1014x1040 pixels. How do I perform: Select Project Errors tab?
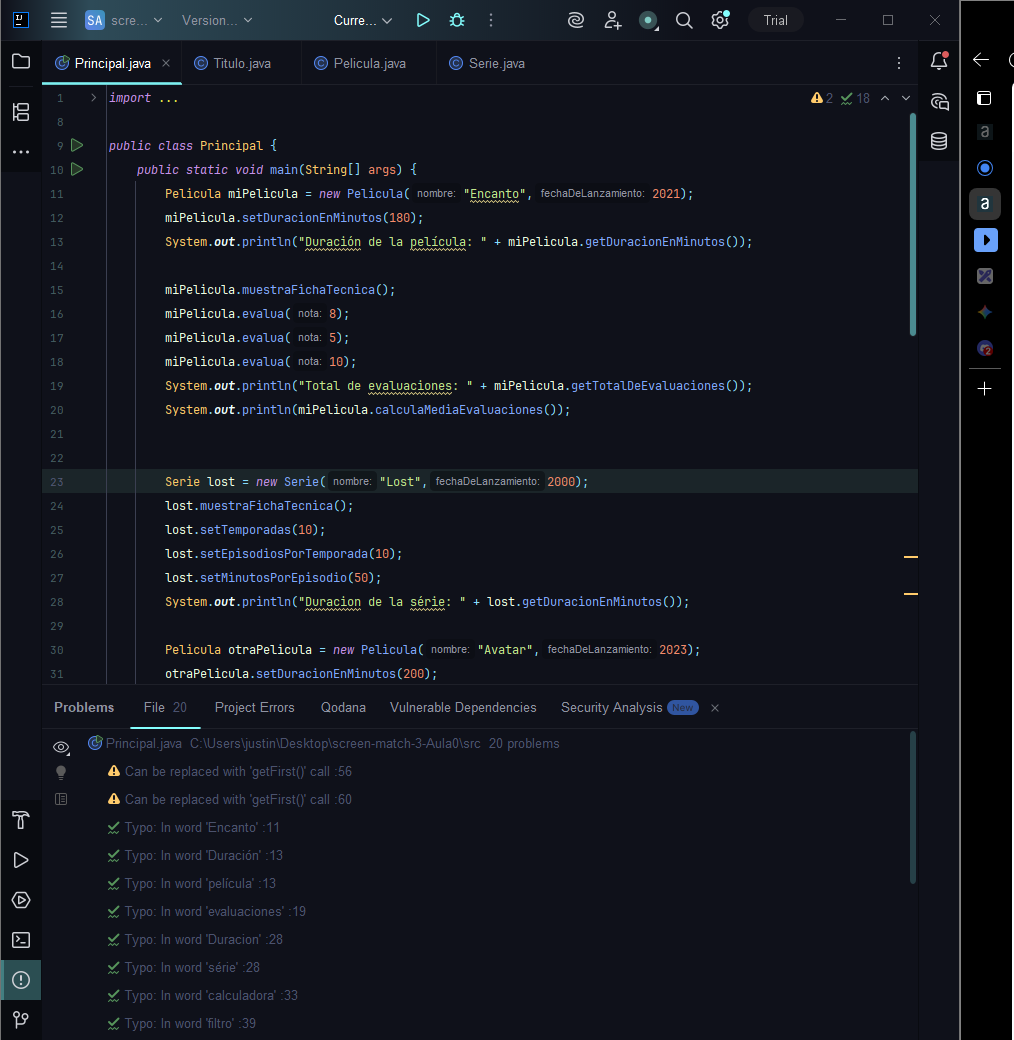coord(255,708)
